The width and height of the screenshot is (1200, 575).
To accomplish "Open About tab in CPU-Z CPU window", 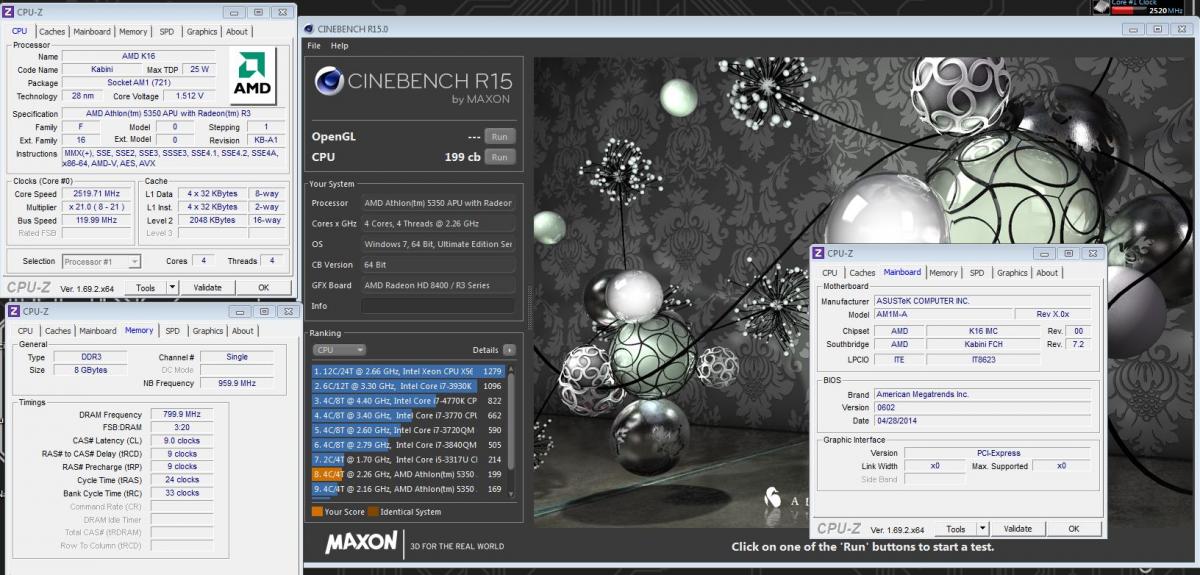I will pyautogui.click(x=237, y=31).
